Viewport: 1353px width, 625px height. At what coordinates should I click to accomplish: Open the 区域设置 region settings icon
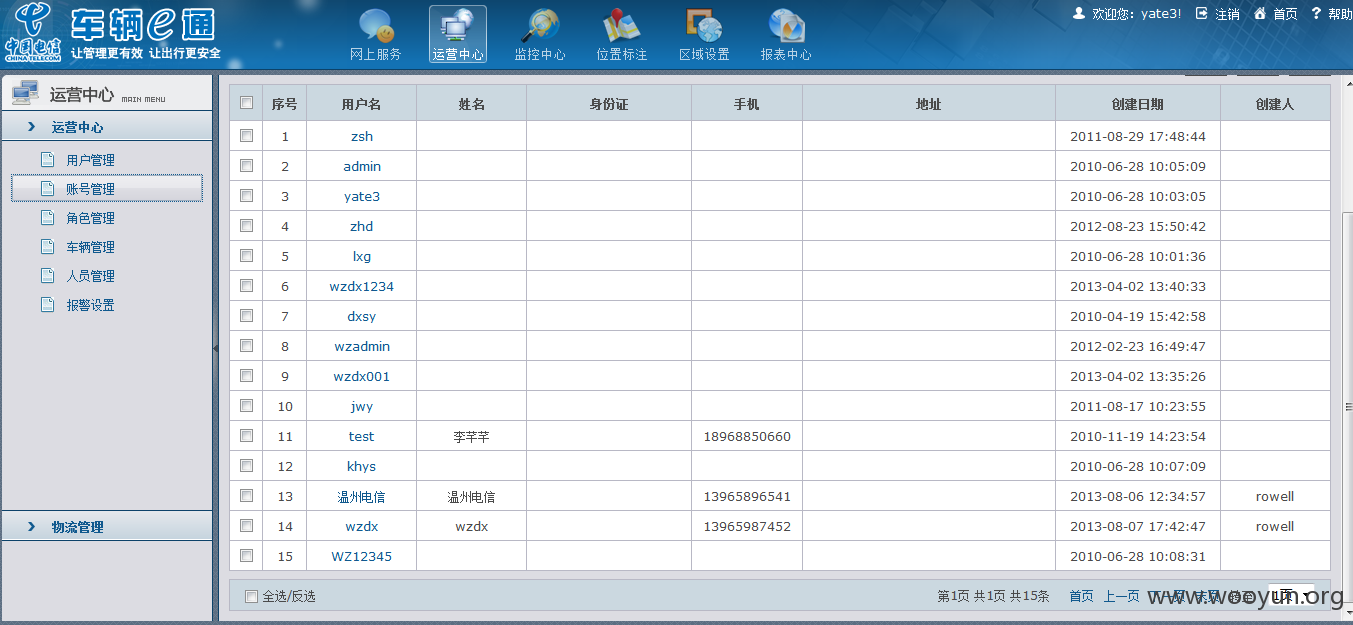pyautogui.click(x=704, y=25)
